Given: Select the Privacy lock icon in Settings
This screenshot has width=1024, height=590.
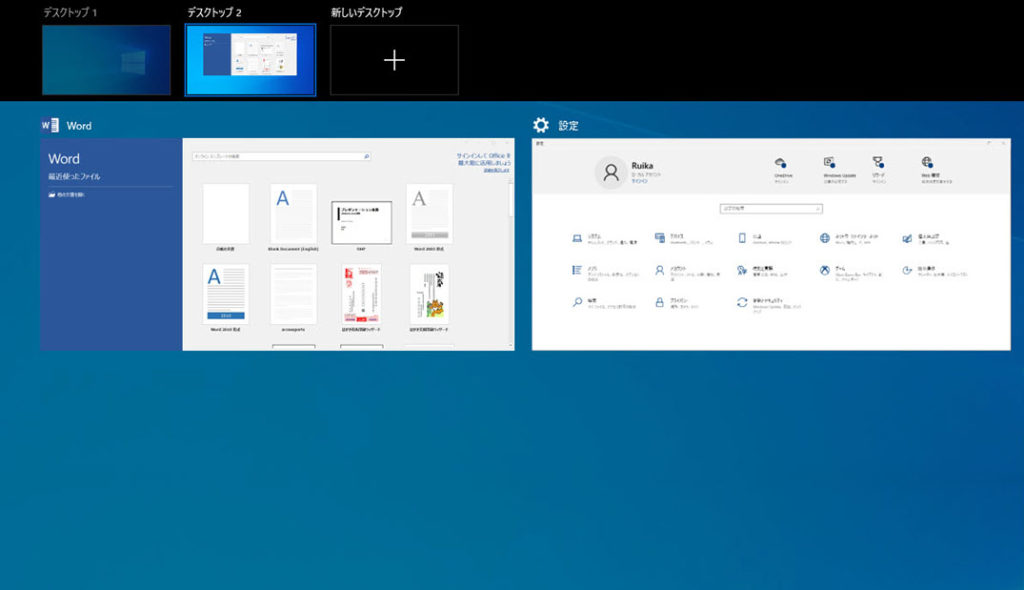Looking at the screenshot, I should [660, 301].
